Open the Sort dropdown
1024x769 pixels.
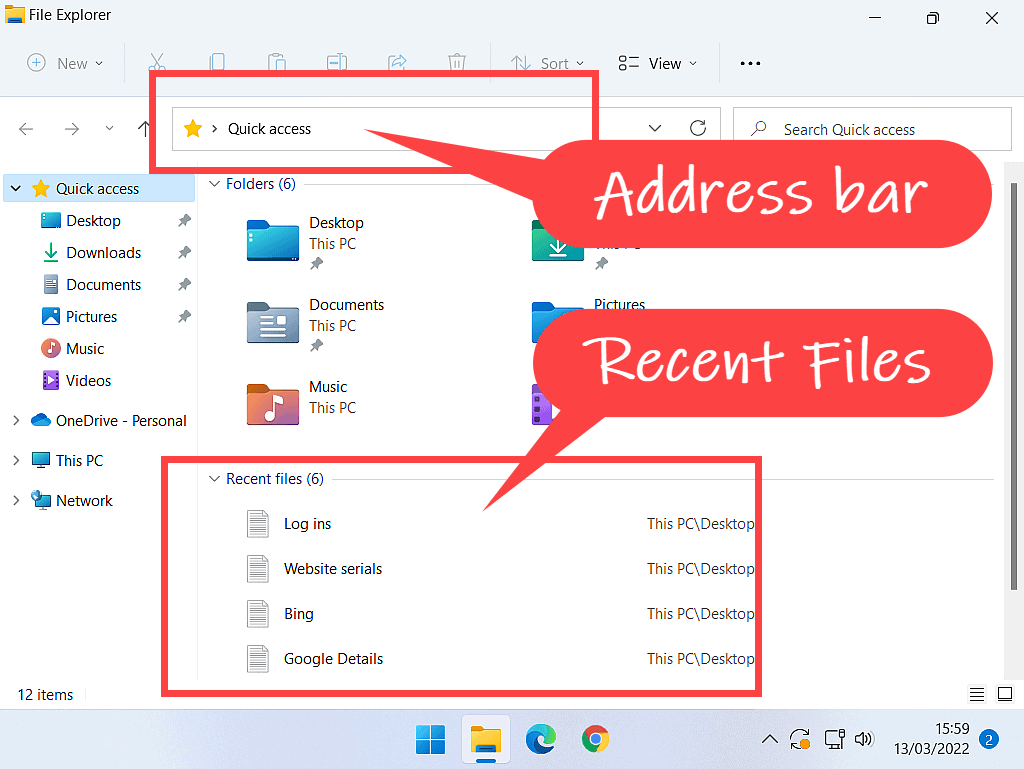[546, 63]
